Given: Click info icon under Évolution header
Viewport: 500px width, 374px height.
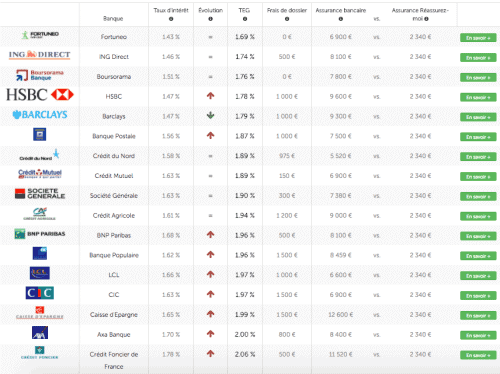Looking at the screenshot, I should [x=210, y=19].
